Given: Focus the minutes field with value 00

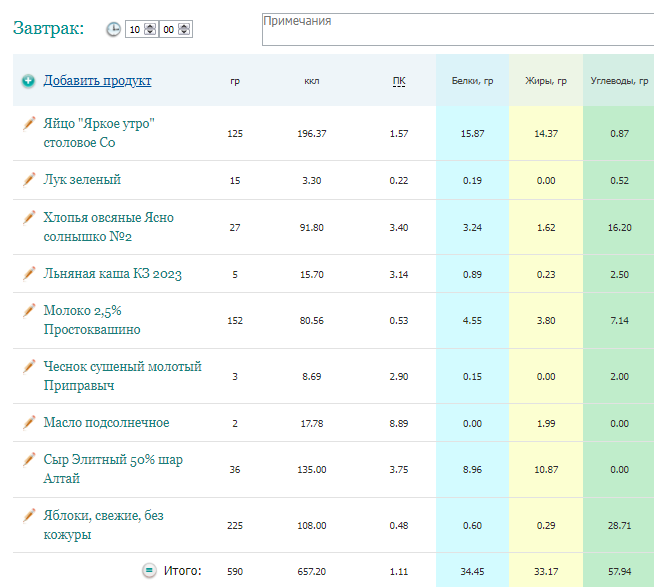Looking at the screenshot, I should (176, 29).
